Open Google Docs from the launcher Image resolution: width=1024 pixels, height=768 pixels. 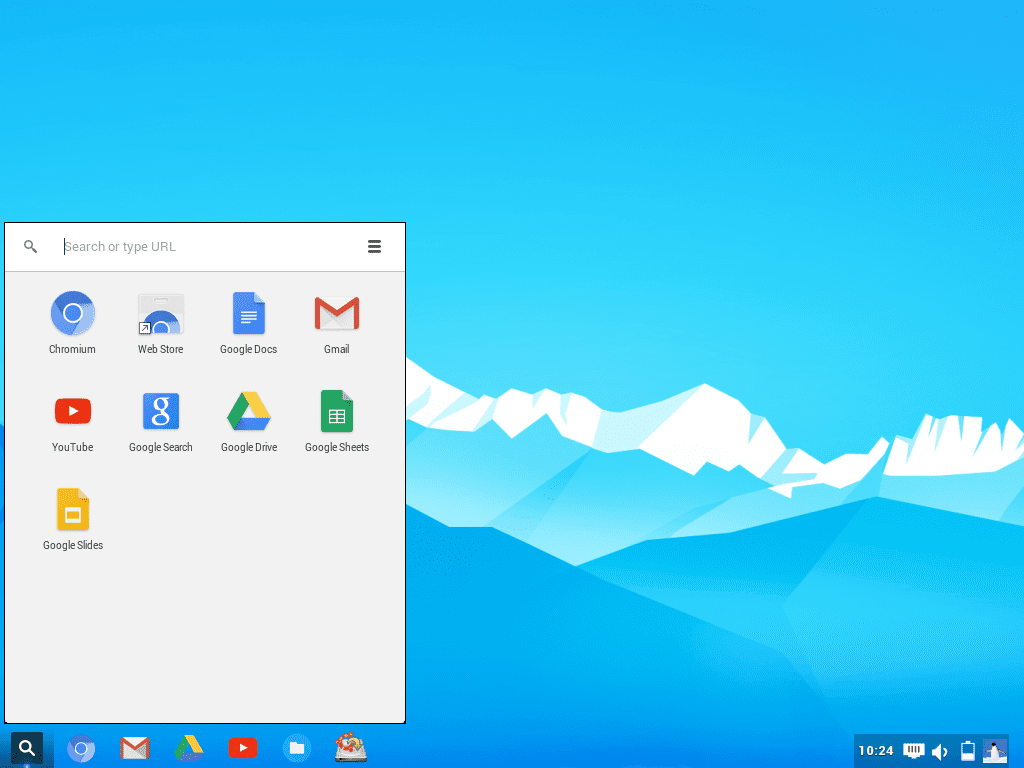(x=248, y=313)
